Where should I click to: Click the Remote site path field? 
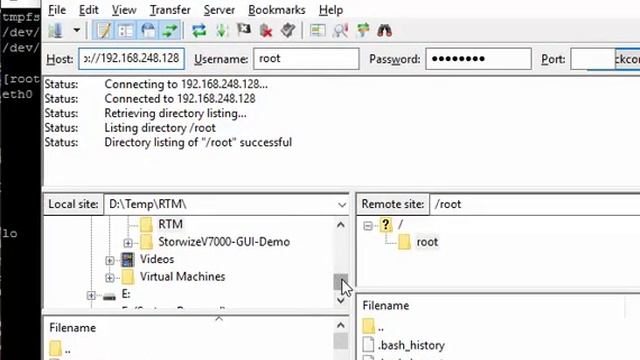(x=535, y=204)
